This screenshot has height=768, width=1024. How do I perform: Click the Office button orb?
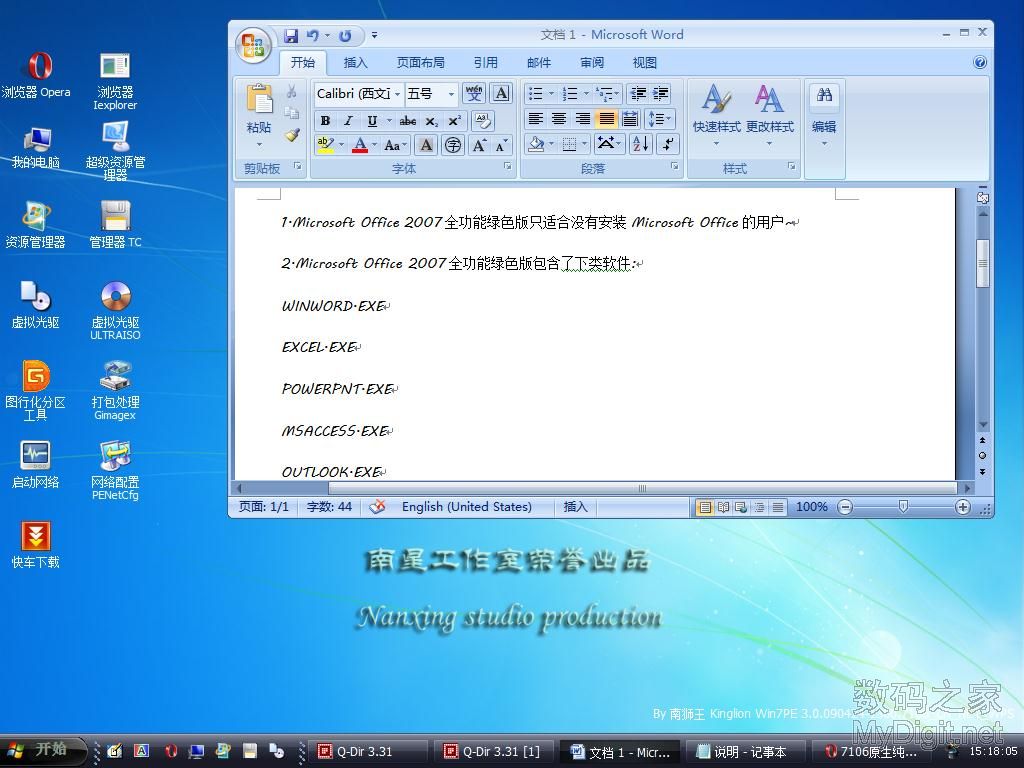(x=253, y=45)
